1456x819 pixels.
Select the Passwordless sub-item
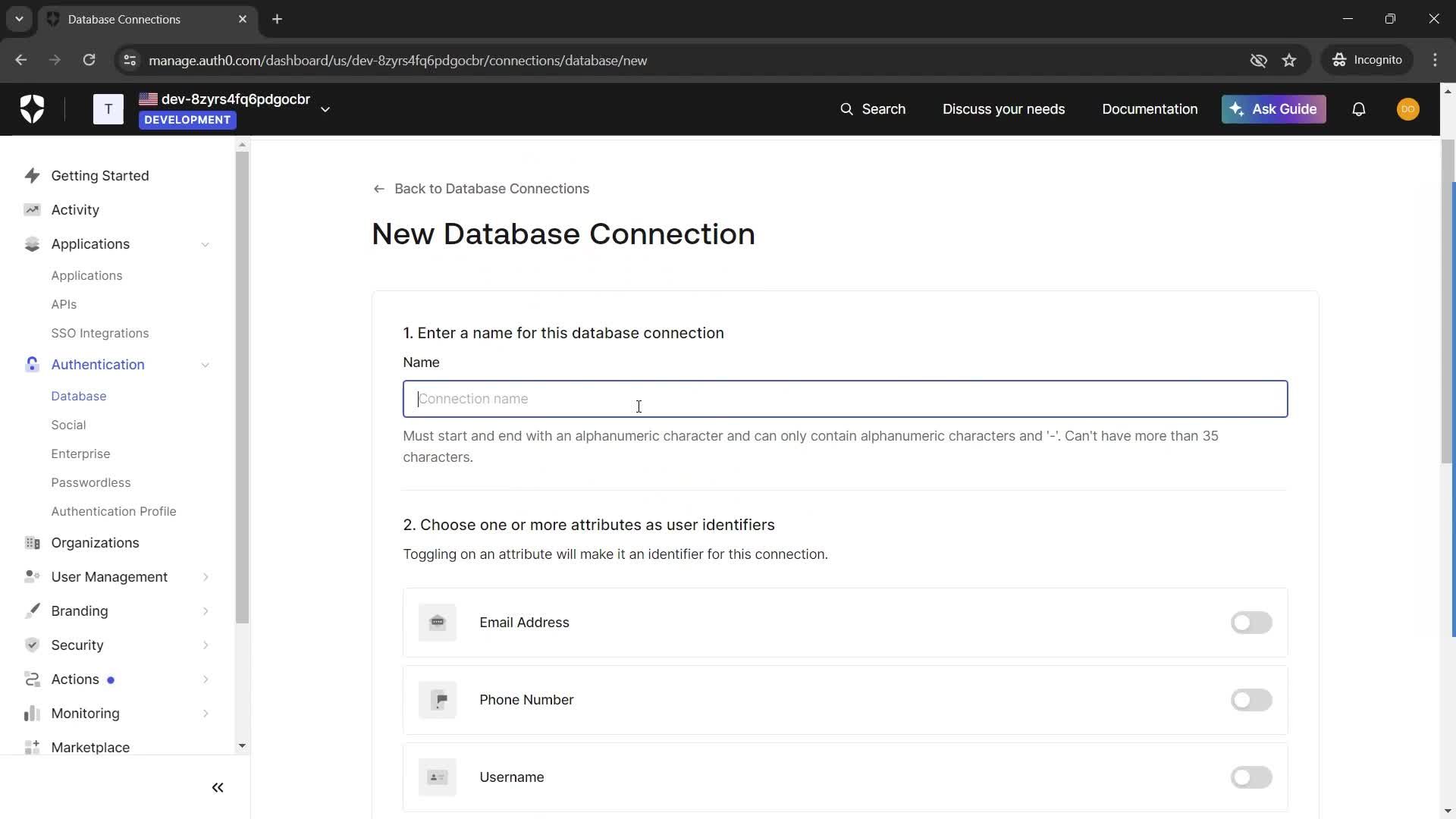(x=91, y=483)
